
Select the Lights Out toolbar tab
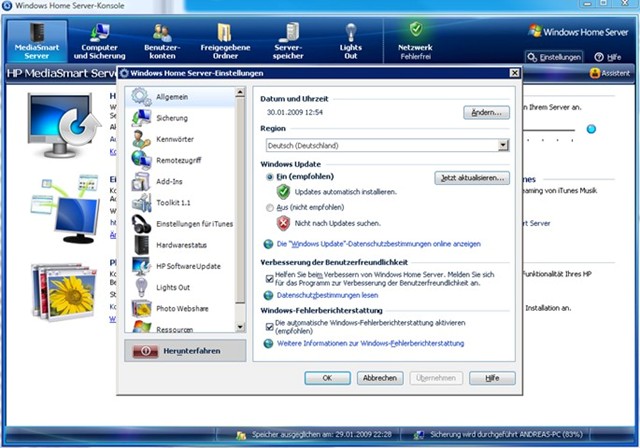[351, 41]
